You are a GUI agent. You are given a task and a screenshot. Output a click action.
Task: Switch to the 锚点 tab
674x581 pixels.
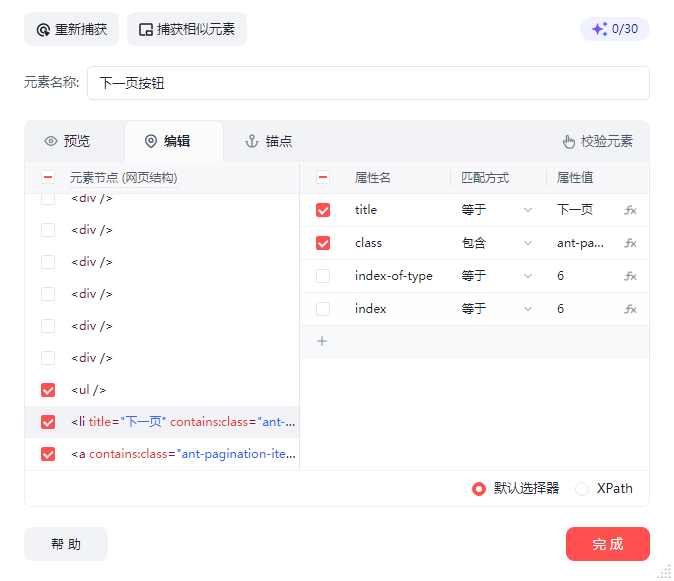(x=269, y=141)
